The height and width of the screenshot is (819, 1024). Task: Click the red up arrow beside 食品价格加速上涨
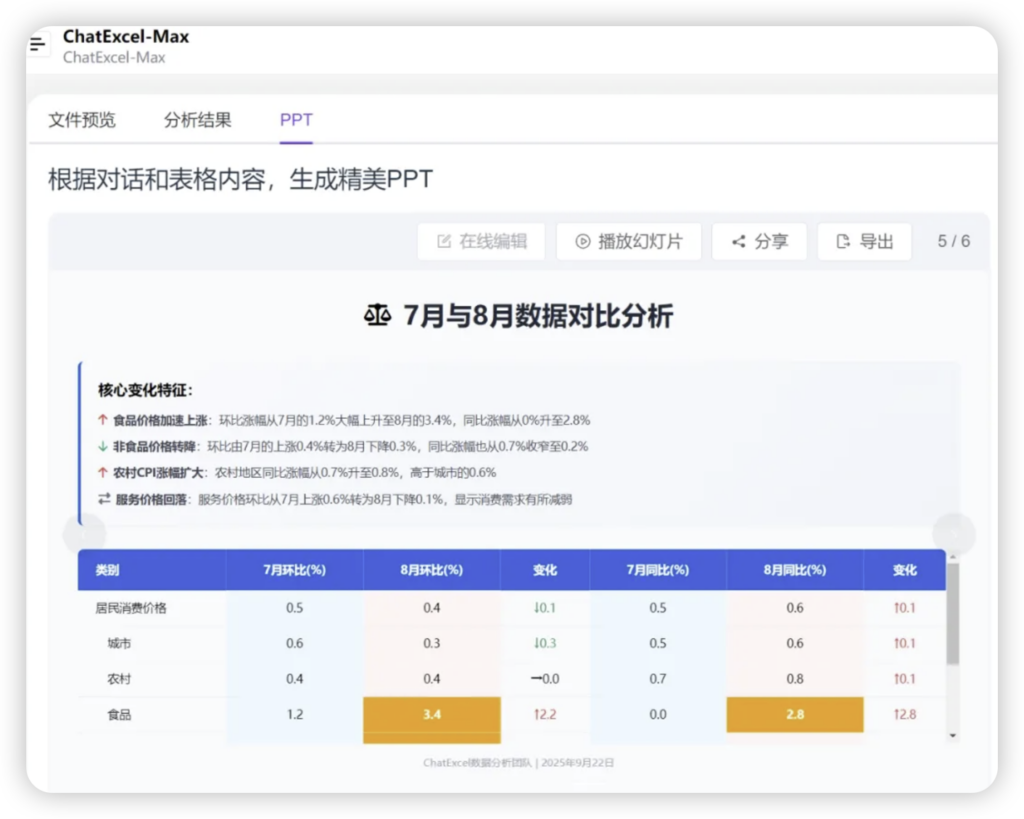tap(103, 420)
